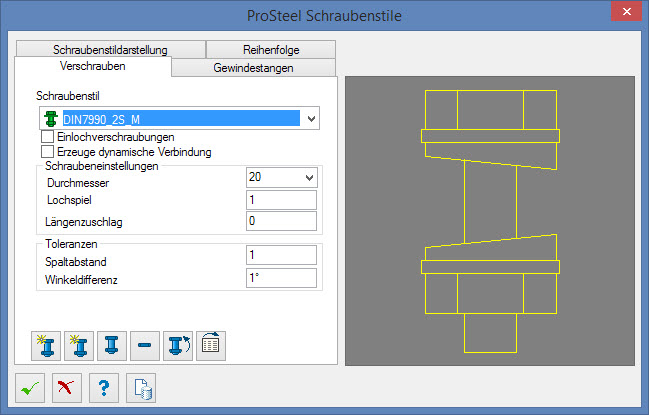Click the leftmost starred bolt icon in the row
Screen dimensions: 649x415
(x=46, y=345)
